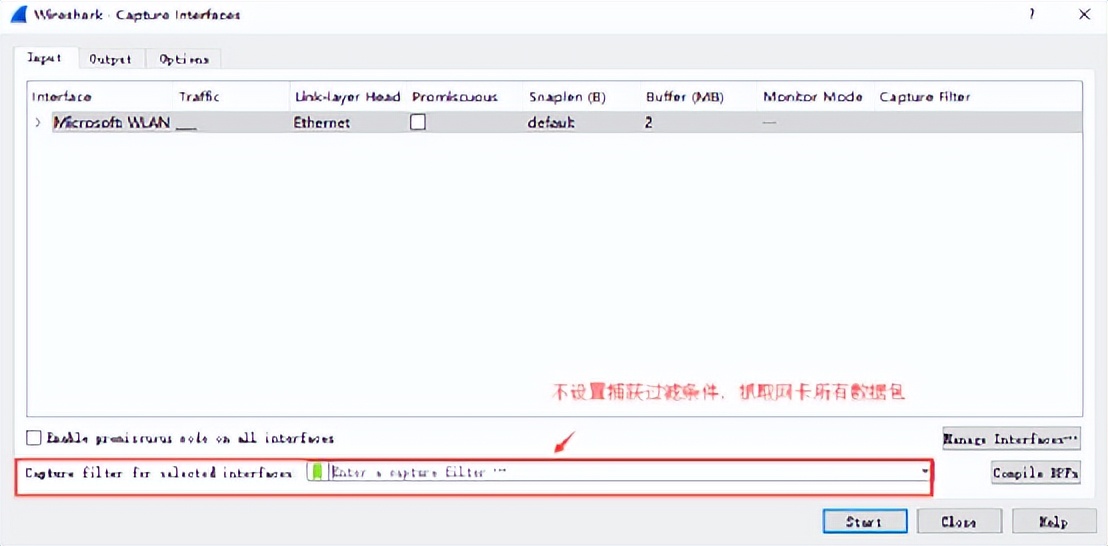Open Manage Interfaces dialog
The height and width of the screenshot is (546, 1108).
(x=1011, y=439)
